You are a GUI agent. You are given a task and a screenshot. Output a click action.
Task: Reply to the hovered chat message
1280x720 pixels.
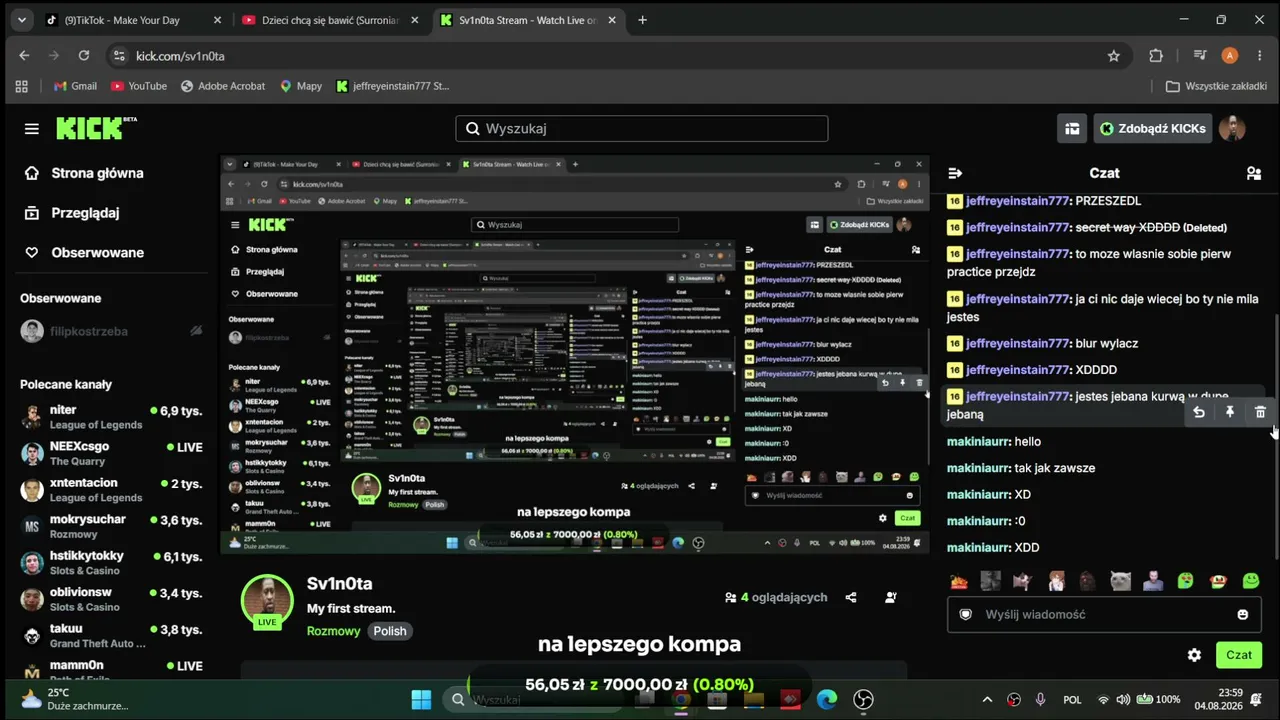pos(1199,412)
